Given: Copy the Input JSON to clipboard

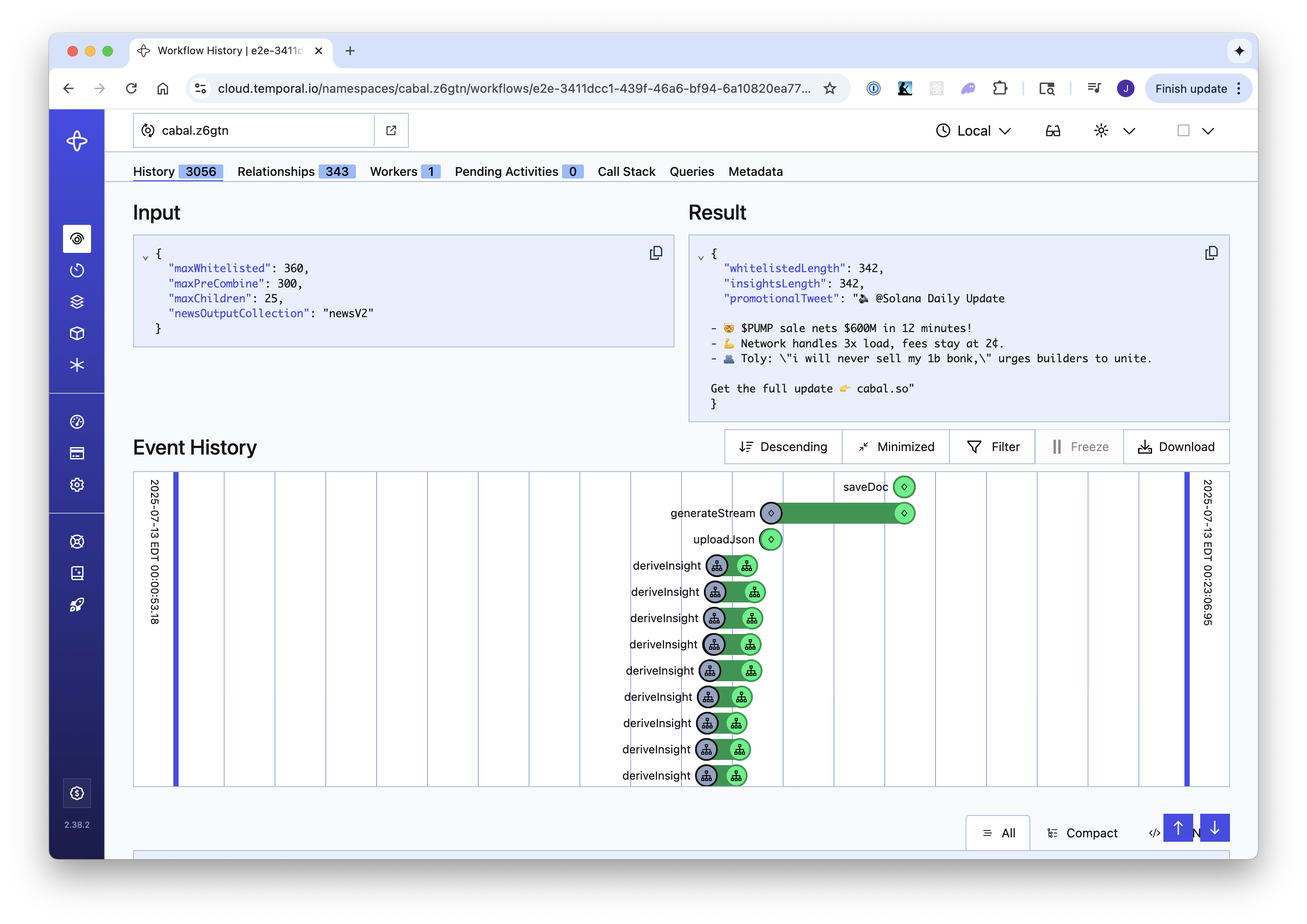Looking at the screenshot, I should 656,253.
